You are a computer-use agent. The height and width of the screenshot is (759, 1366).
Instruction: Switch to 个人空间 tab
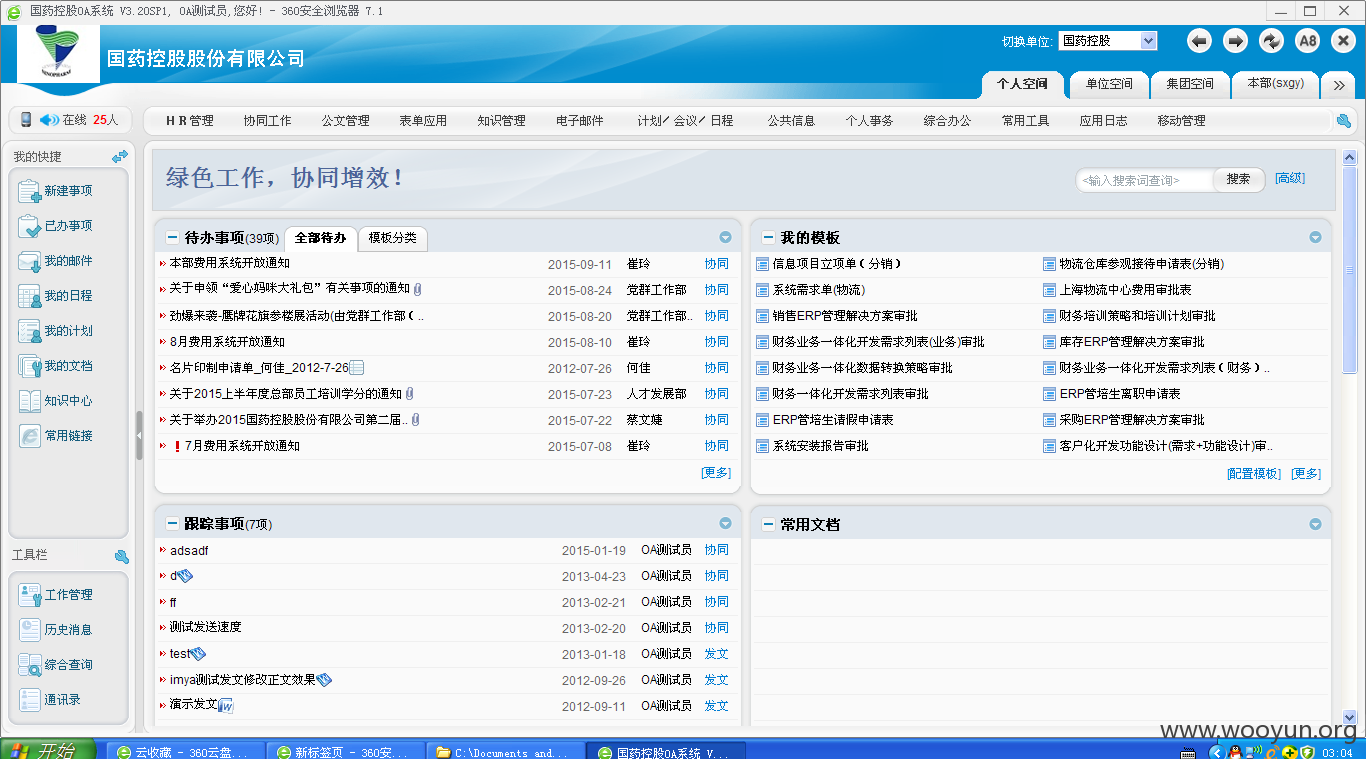tap(1022, 84)
